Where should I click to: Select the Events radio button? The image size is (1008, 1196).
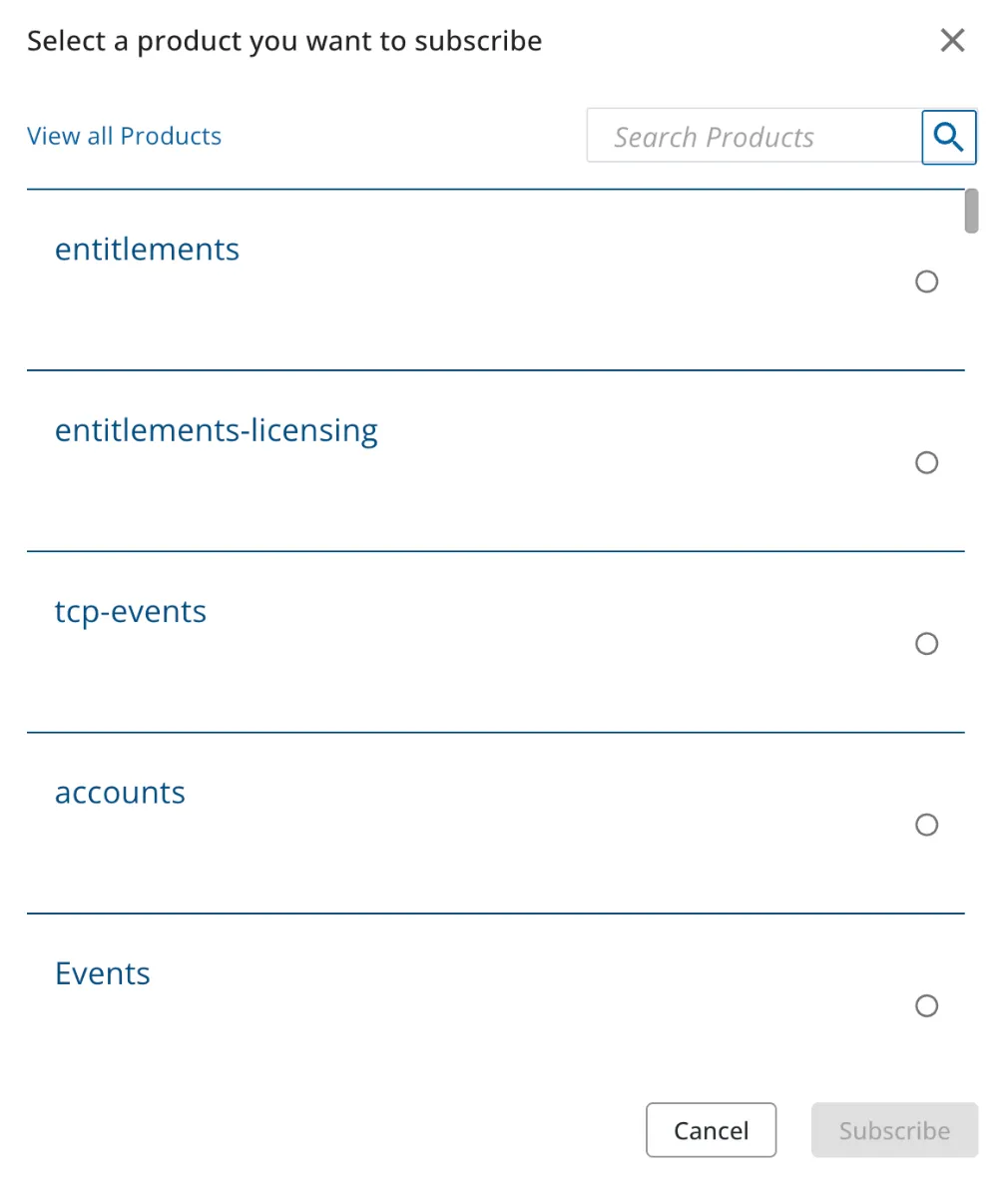coord(926,1005)
